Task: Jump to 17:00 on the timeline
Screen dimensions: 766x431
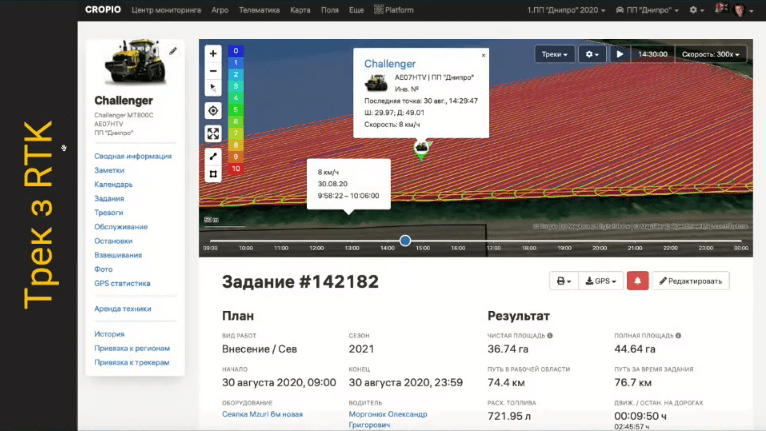Action: click(493, 248)
